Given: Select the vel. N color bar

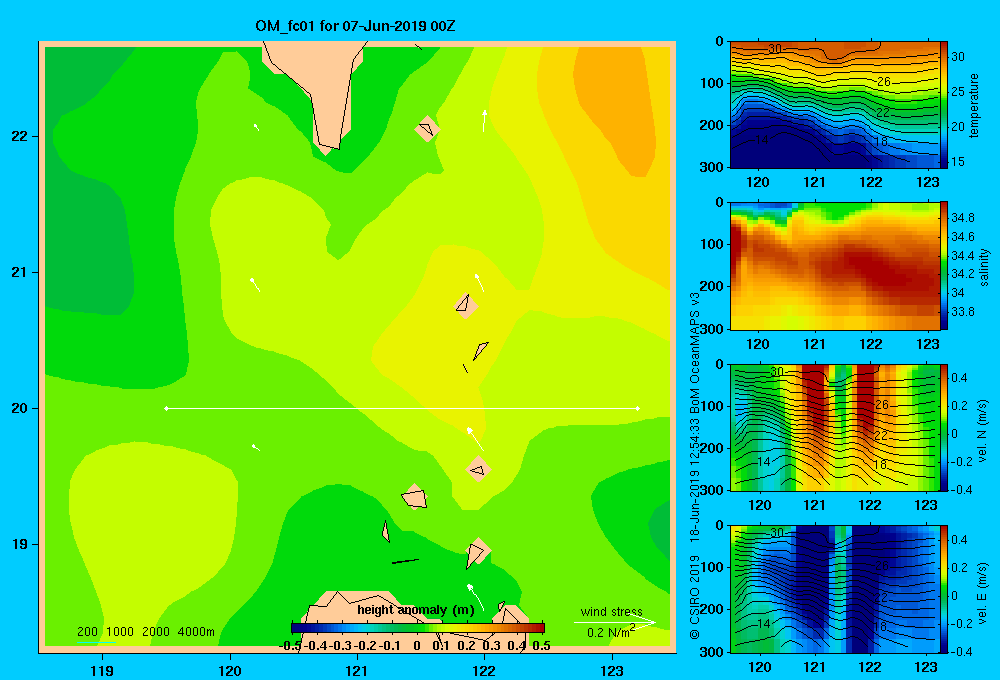Looking at the screenshot, I should click(x=944, y=427).
